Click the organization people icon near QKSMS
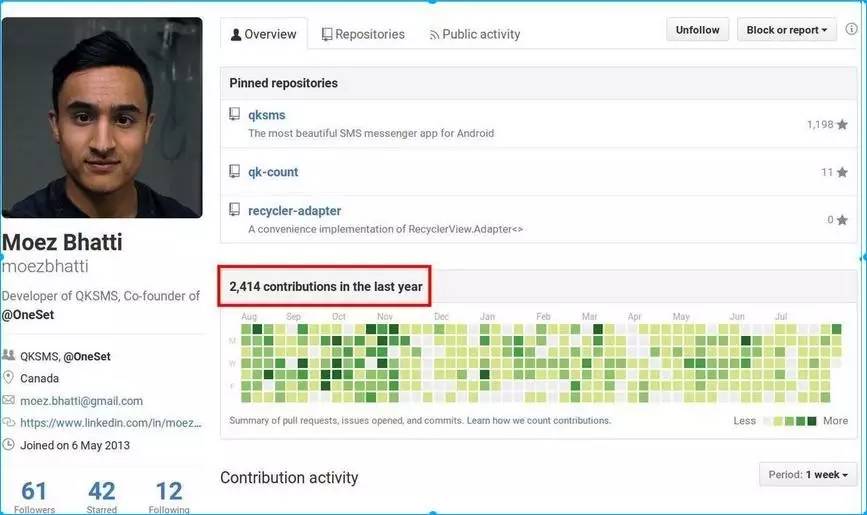 point(8,355)
